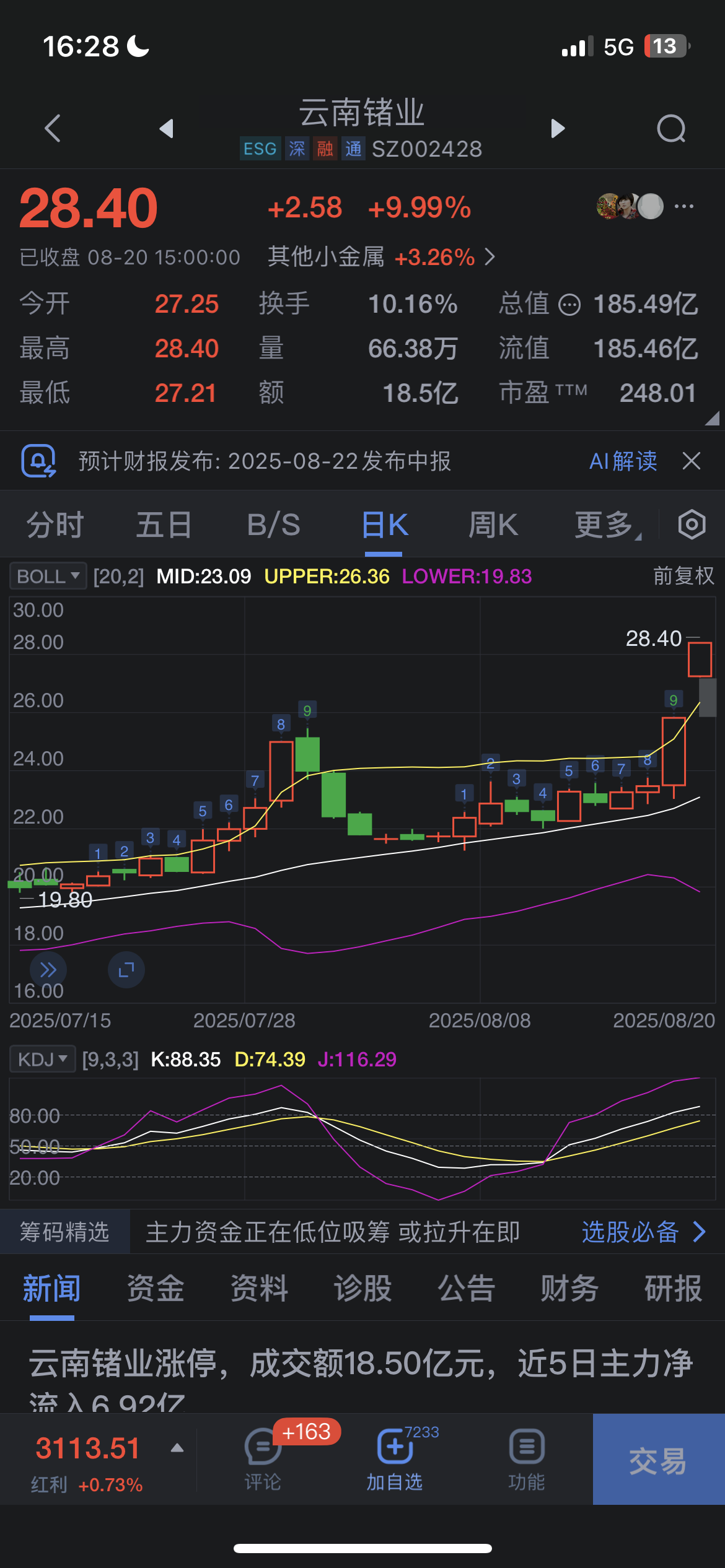Add stock via 加自选 icon
This screenshot has width=725, height=1568.
395,1459
